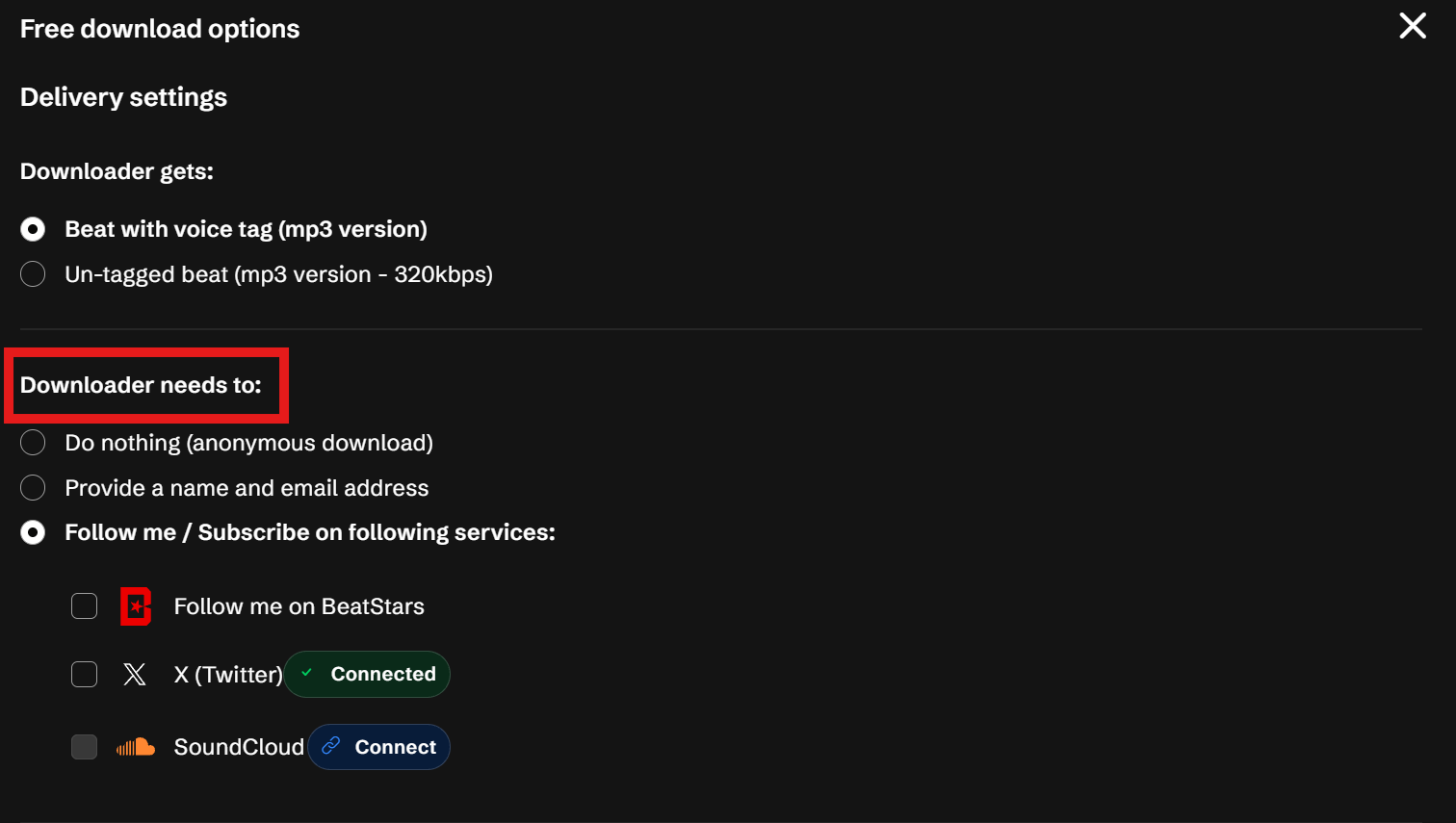Click the BeatStars logo icon
The height and width of the screenshot is (823, 1456).
tap(136, 606)
